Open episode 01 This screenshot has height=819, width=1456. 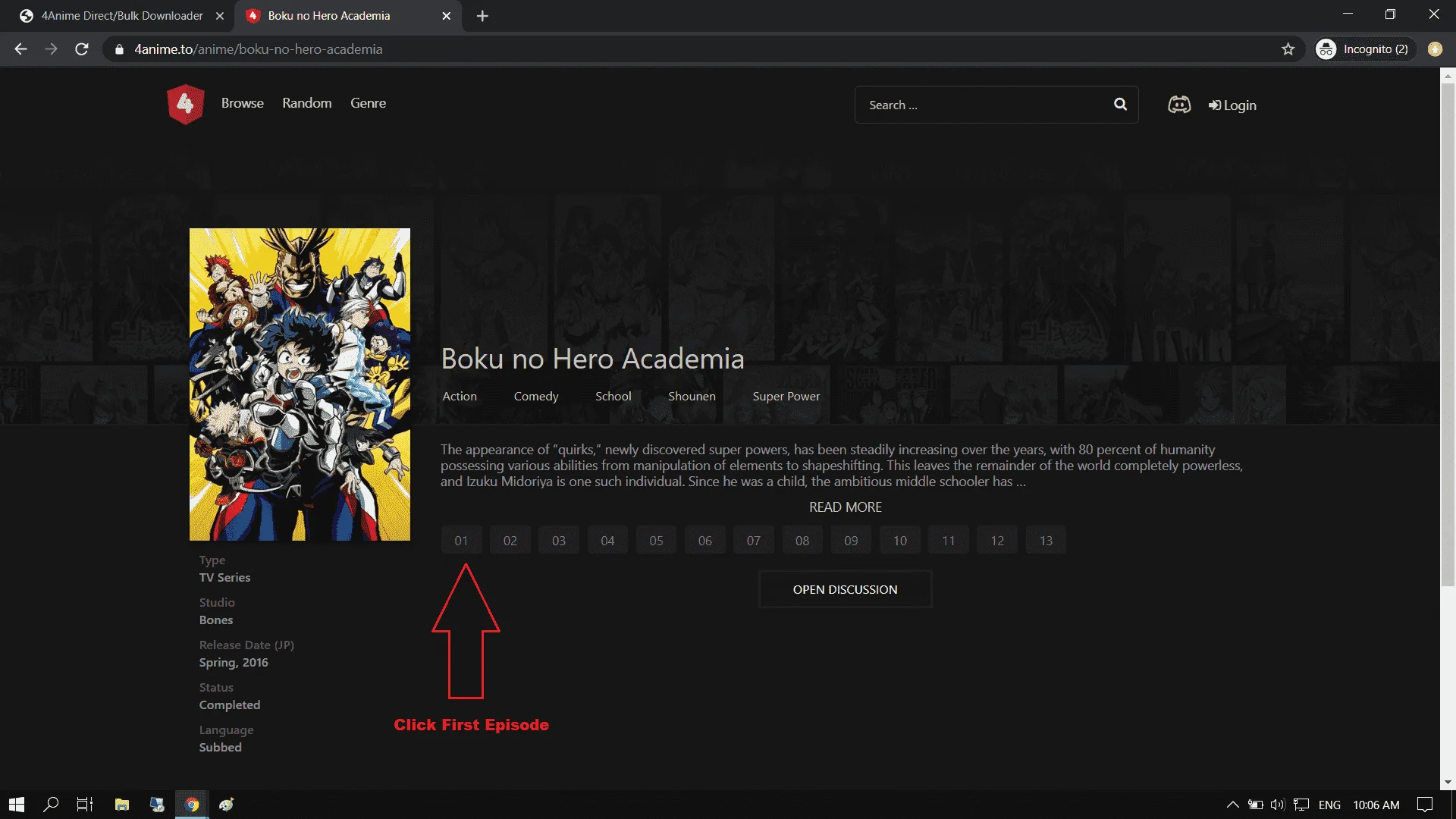coord(461,541)
